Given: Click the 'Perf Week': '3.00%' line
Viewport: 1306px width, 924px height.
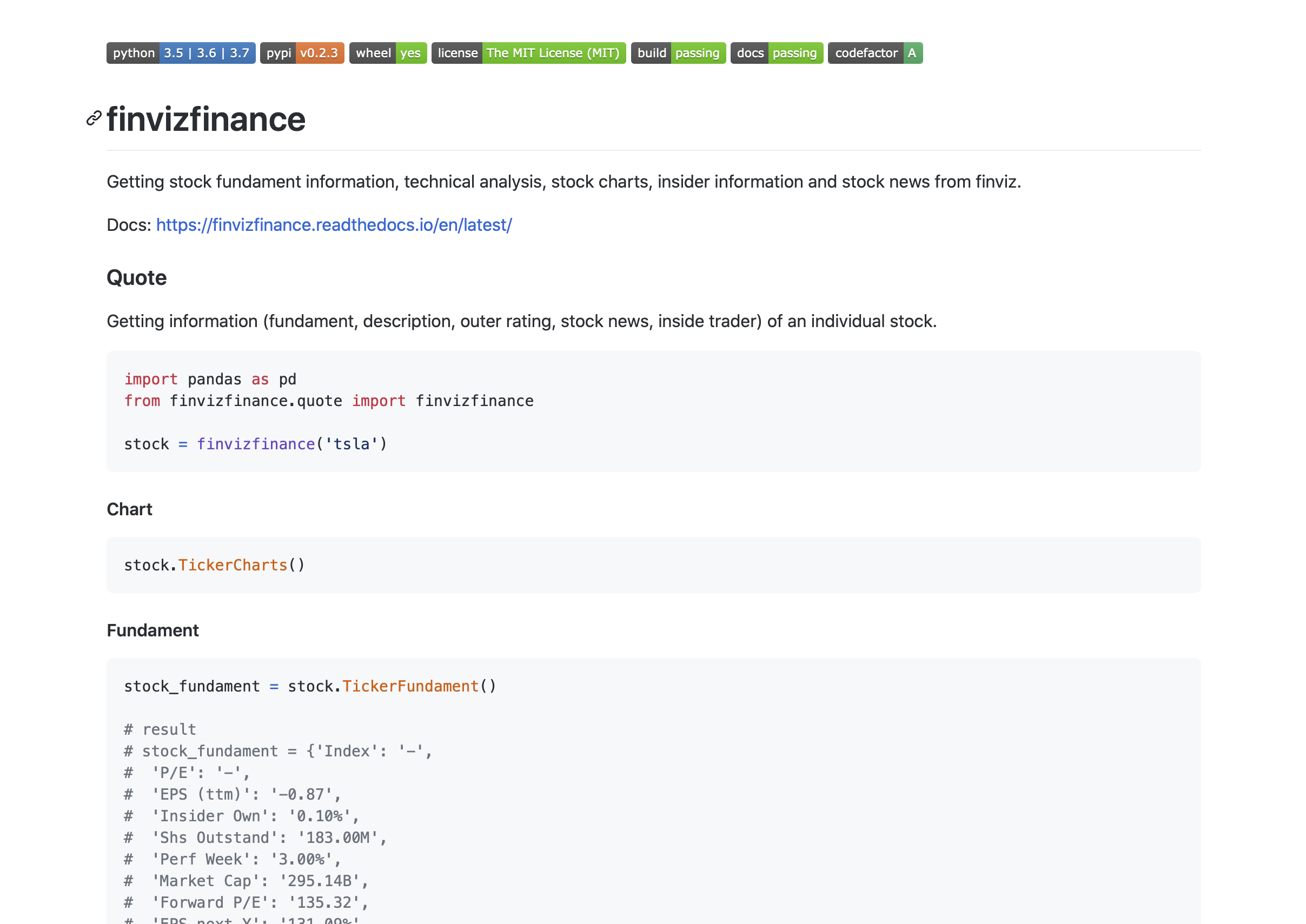Looking at the screenshot, I should point(233,860).
